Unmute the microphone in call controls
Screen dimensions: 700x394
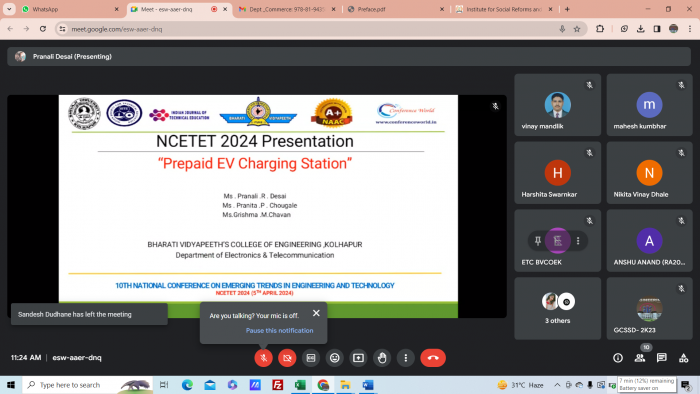[263, 358]
